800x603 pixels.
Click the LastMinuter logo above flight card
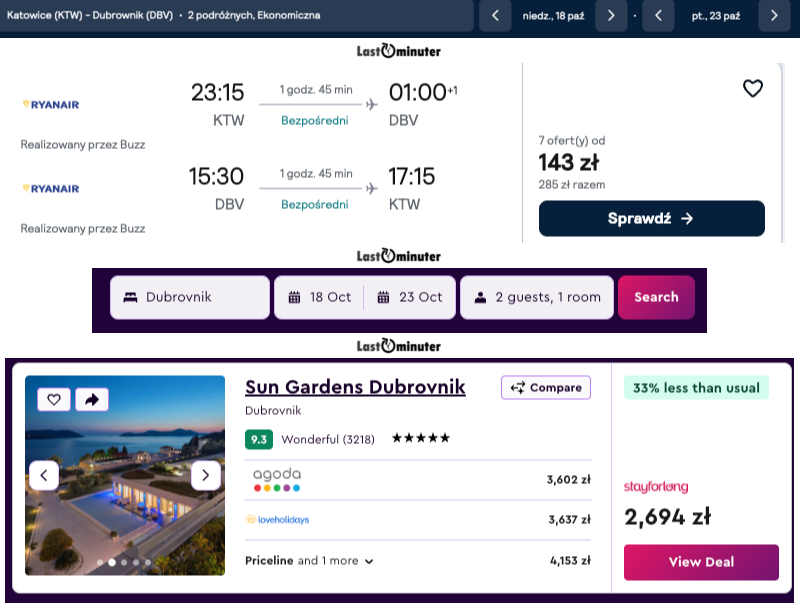tap(398, 51)
